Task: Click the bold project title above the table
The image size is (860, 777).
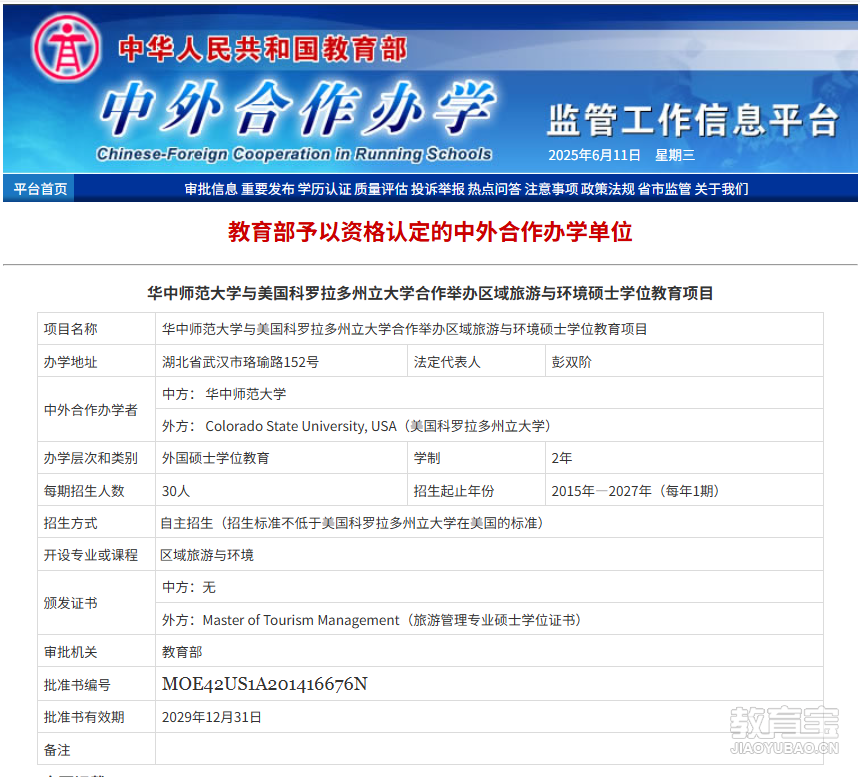Action: [x=430, y=293]
